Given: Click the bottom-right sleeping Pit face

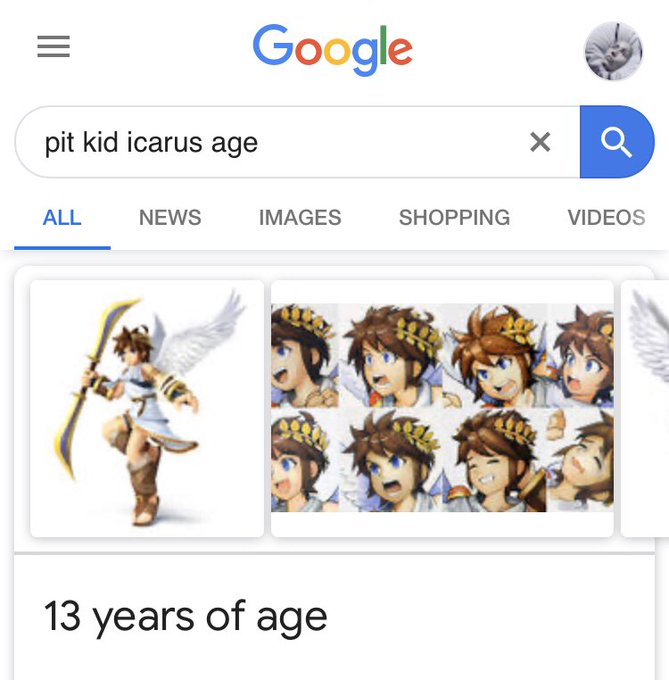Looking at the screenshot, I should (581, 460).
